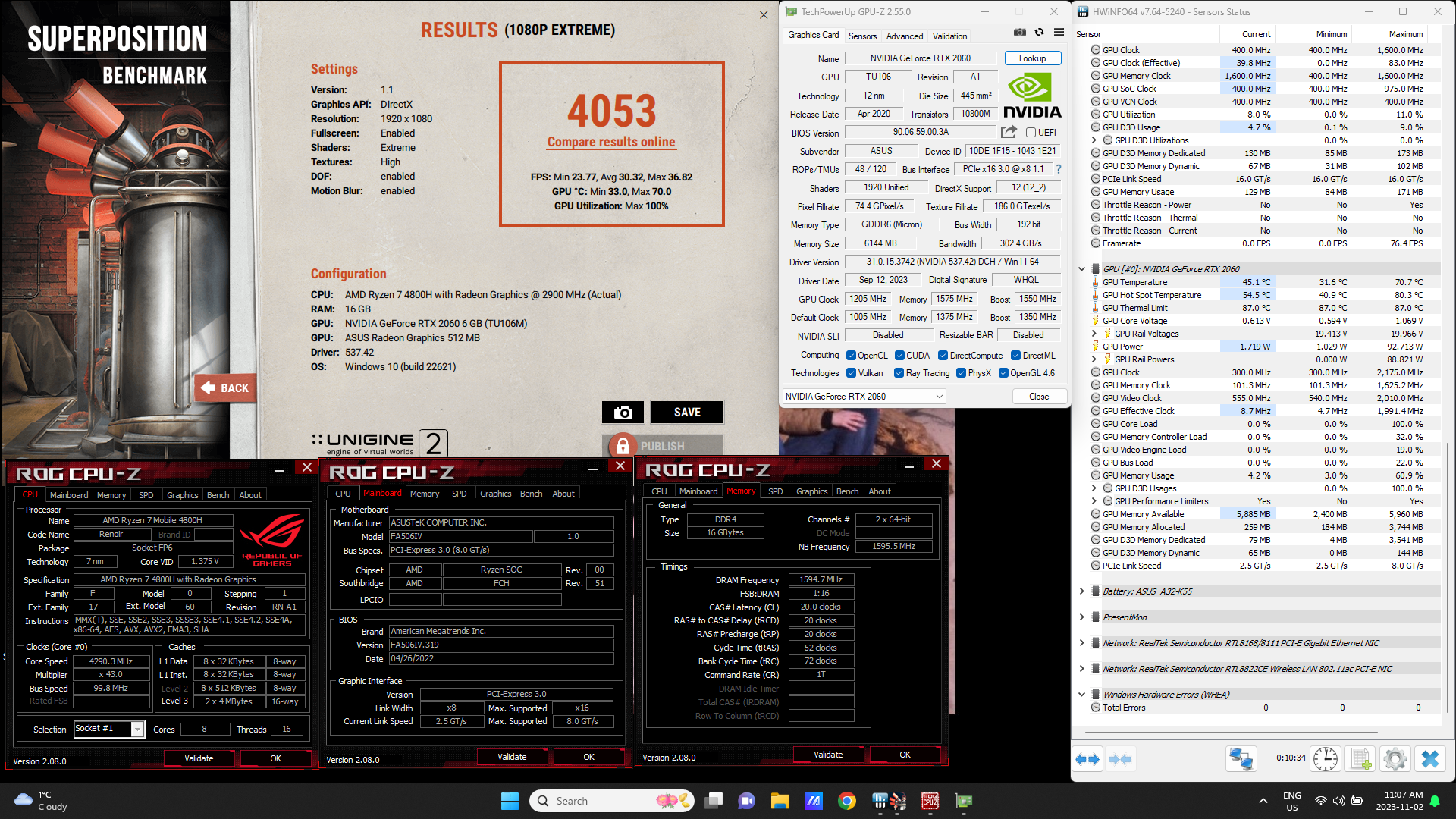Toggle the UEFI checkbox in GPU-Z

[1031, 133]
